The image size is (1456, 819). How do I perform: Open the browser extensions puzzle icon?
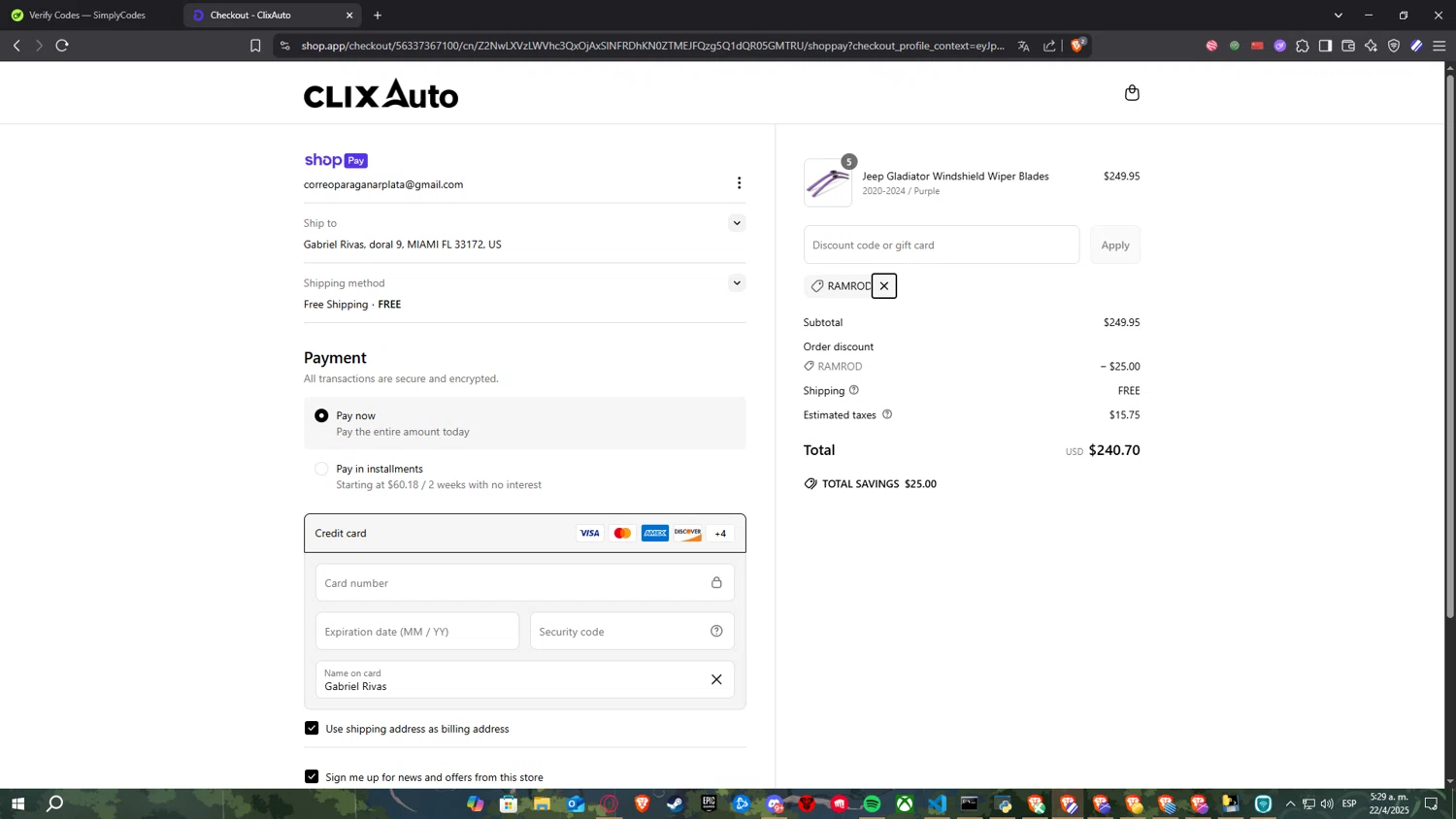[x=1303, y=46]
